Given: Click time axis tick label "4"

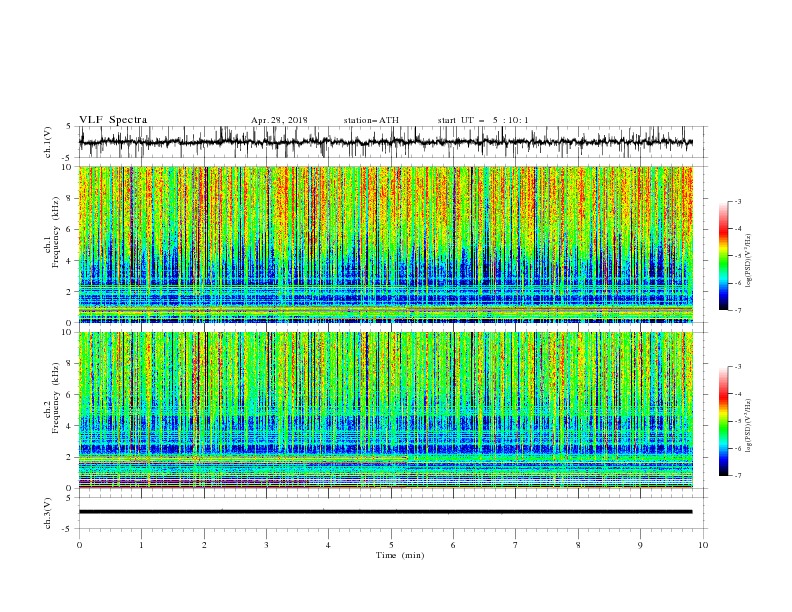Looking at the screenshot, I should pyautogui.click(x=329, y=545).
